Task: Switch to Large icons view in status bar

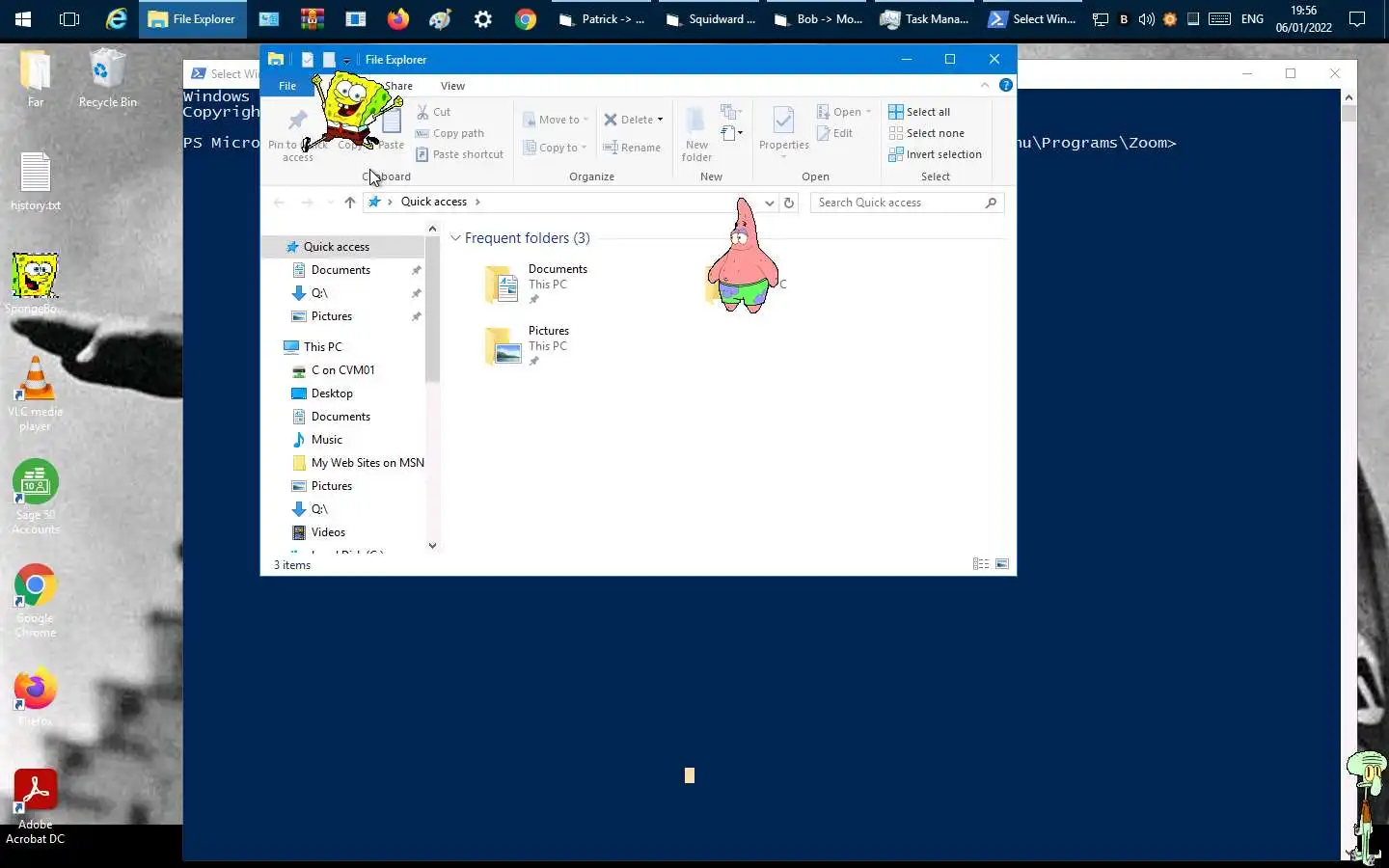Action: click(x=1002, y=564)
